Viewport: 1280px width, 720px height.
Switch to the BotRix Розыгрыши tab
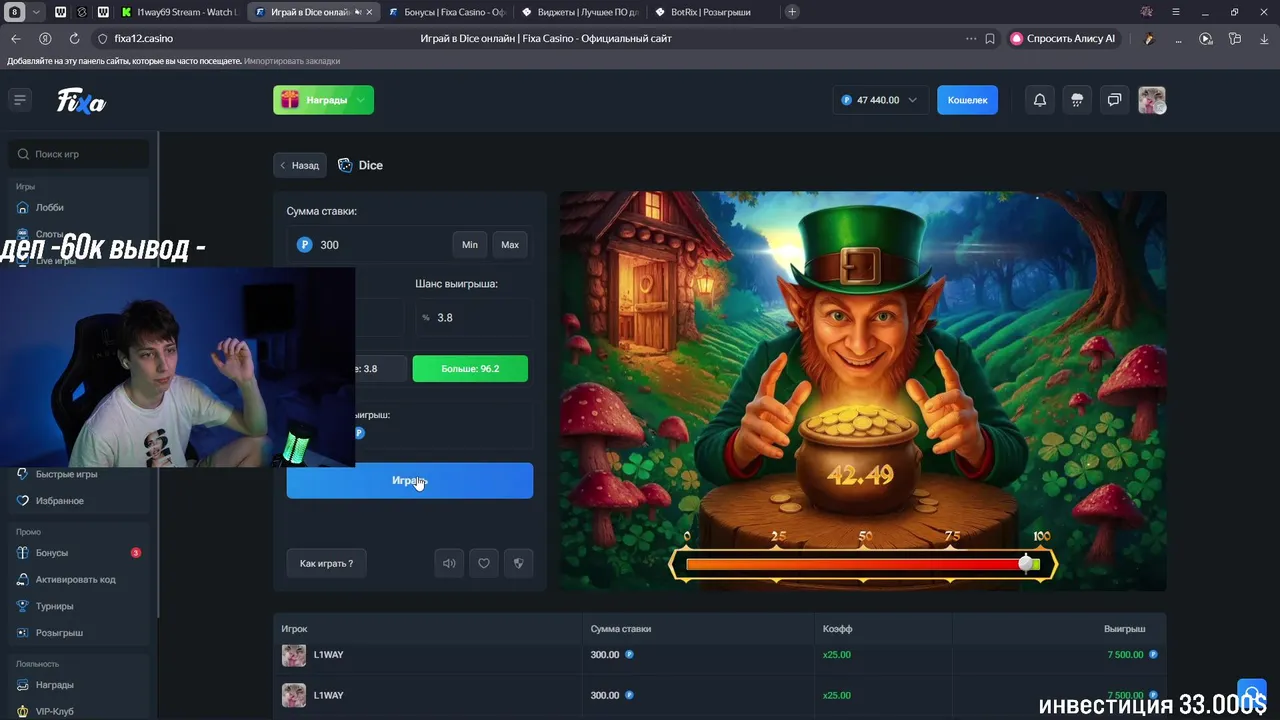[713, 12]
